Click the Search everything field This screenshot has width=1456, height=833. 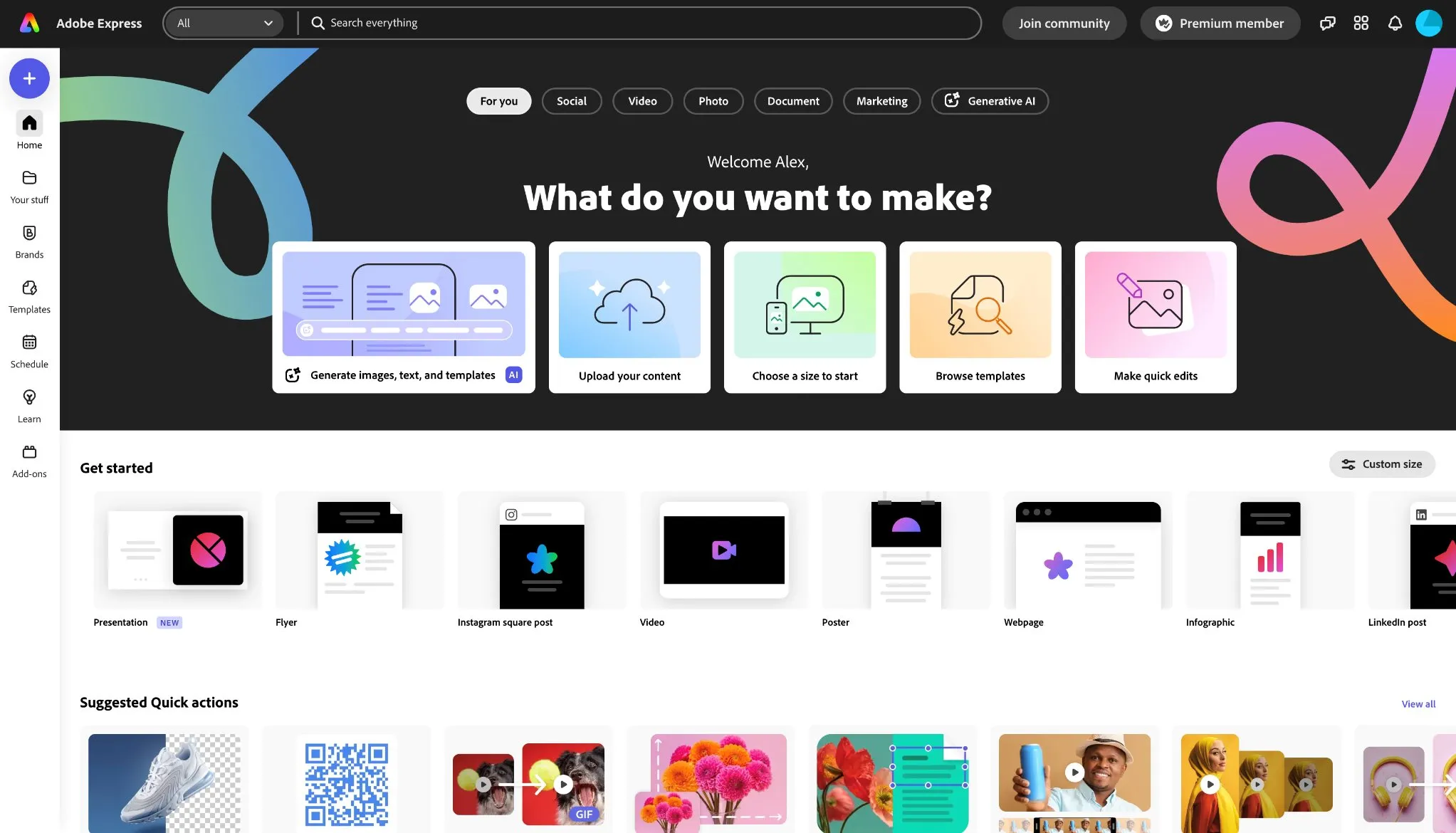tap(639, 23)
